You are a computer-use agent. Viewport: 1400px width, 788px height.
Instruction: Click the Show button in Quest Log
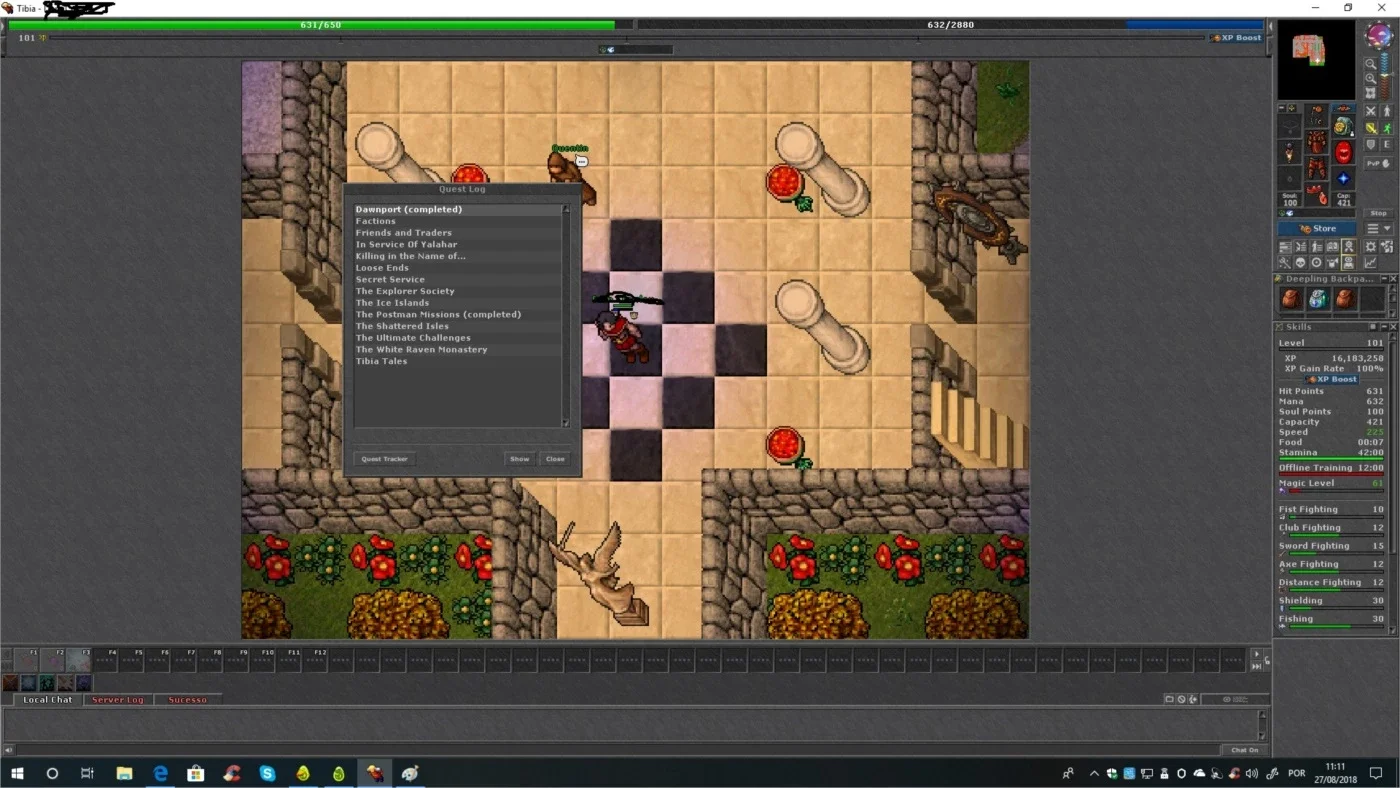click(519, 459)
